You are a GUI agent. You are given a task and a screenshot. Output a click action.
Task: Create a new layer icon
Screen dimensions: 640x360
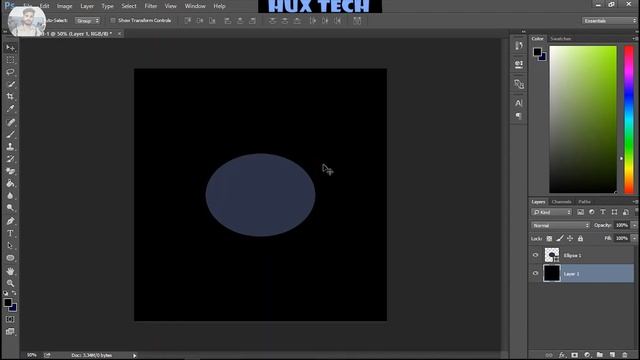pos(612,355)
